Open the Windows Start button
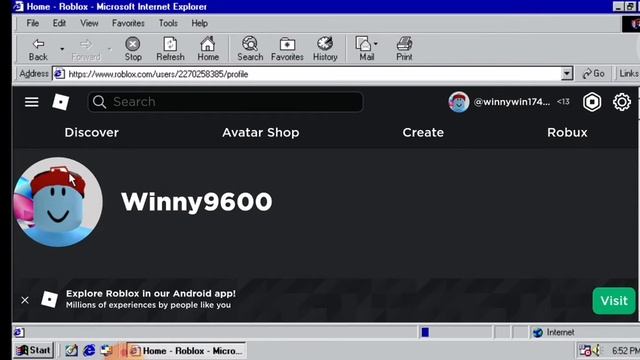Viewport: 640px width, 360px height. point(33,350)
